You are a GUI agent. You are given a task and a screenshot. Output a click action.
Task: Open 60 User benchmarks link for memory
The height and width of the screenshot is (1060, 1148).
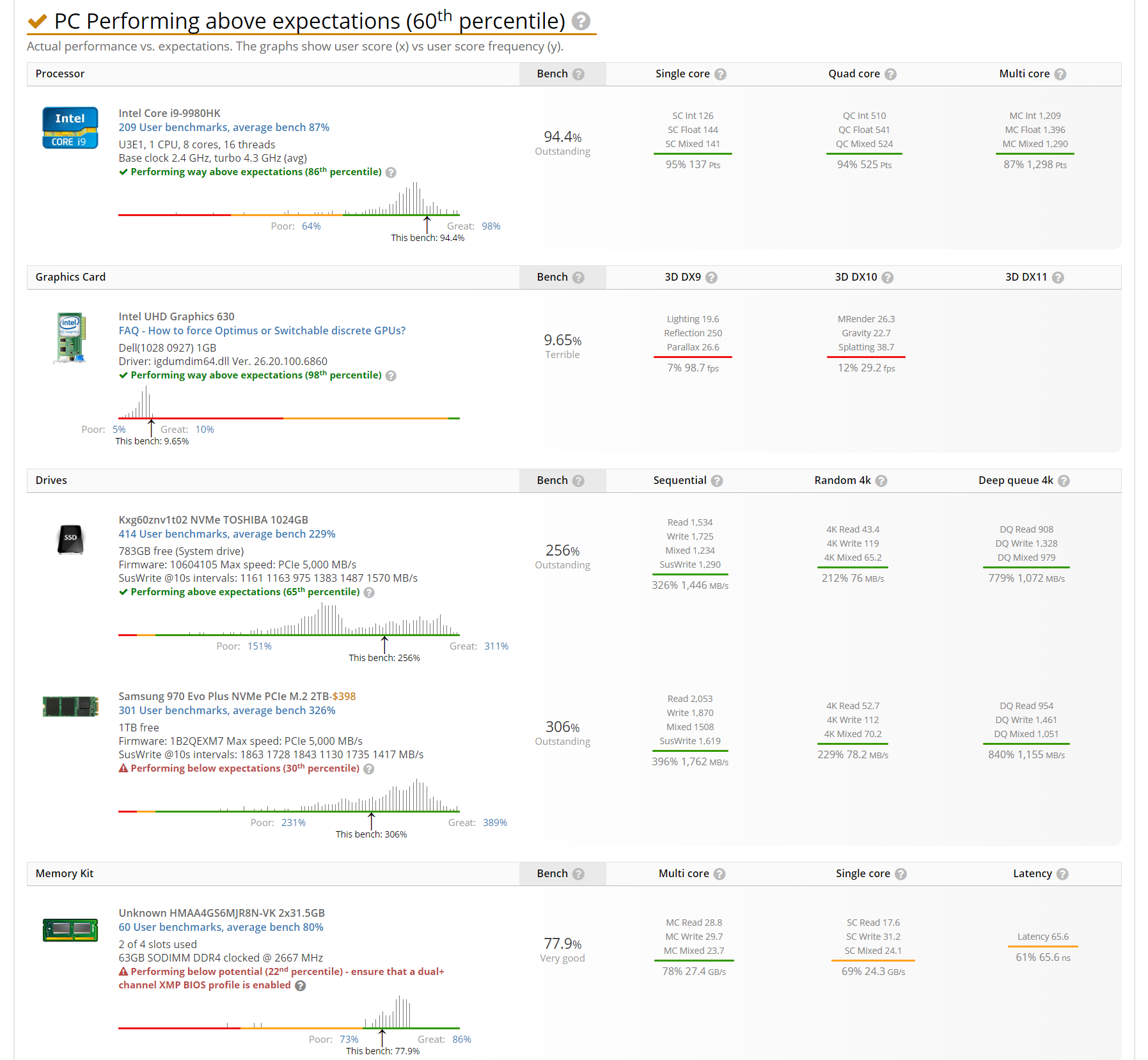point(221,927)
